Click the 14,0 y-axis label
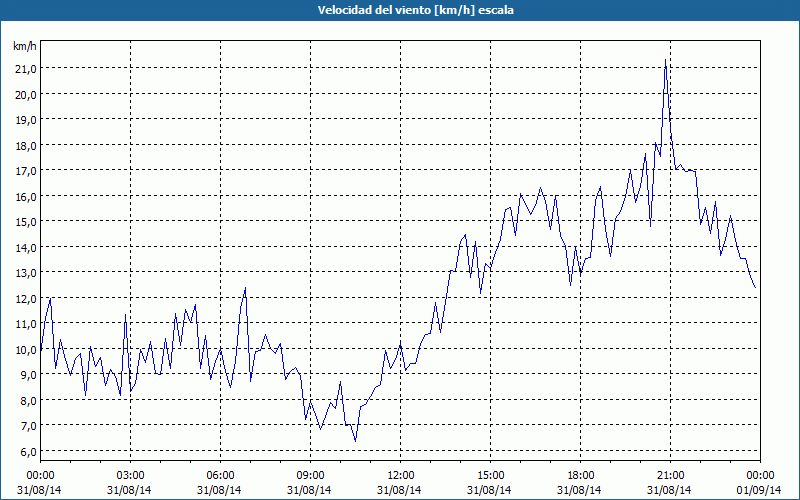800x500 pixels. coord(27,247)
